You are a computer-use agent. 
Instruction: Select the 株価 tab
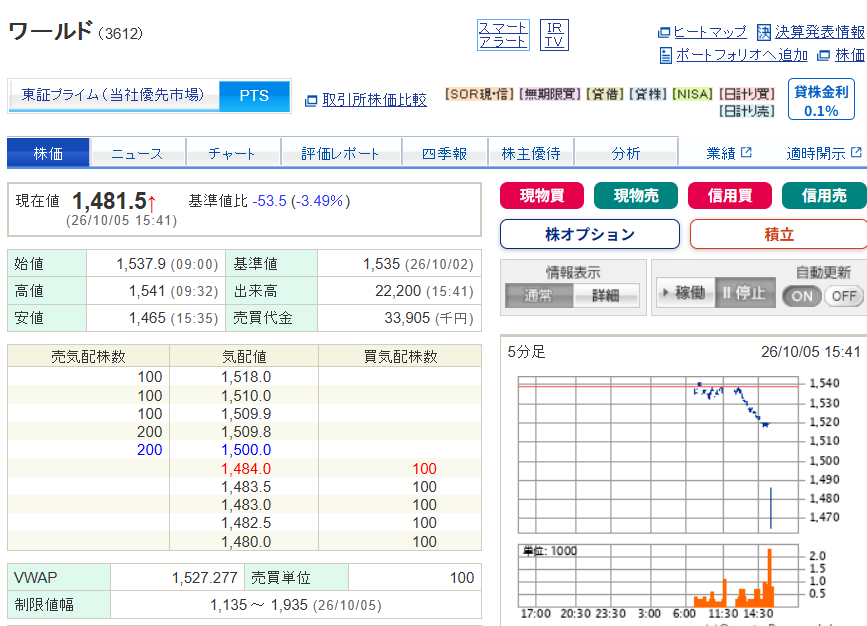point(48,153)
